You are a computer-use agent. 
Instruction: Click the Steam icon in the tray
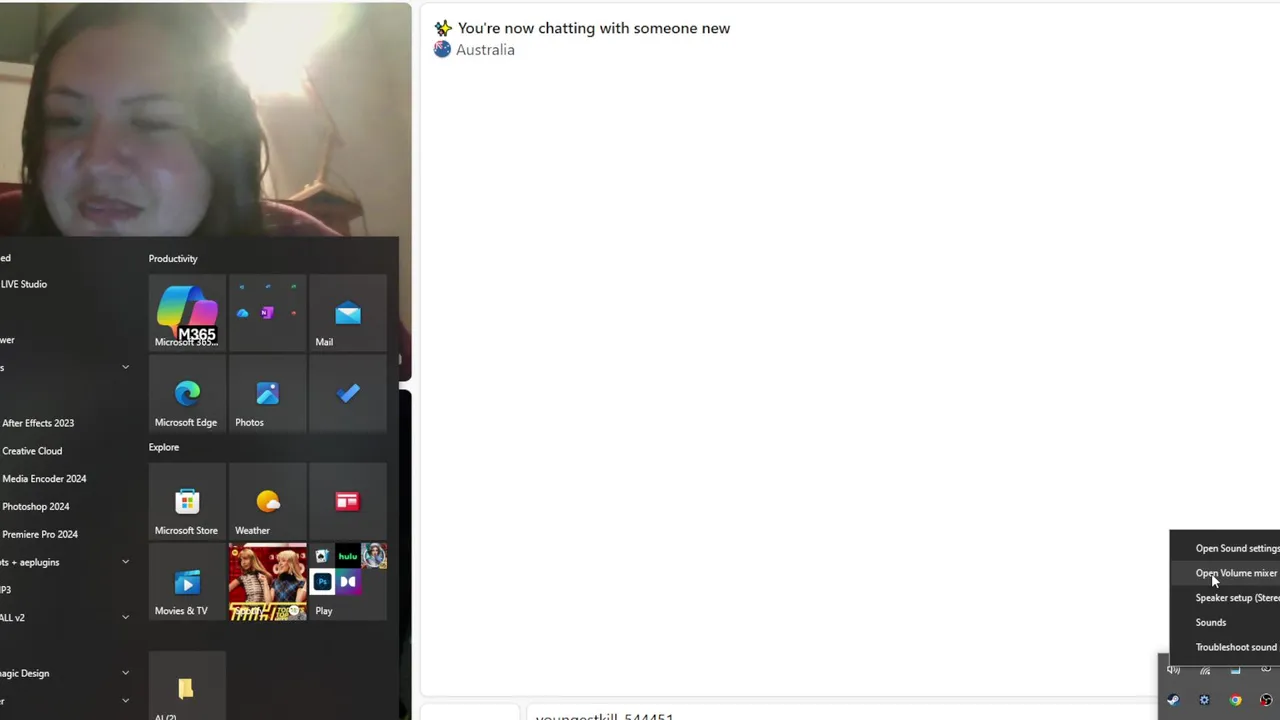[x=1173, y=700]
